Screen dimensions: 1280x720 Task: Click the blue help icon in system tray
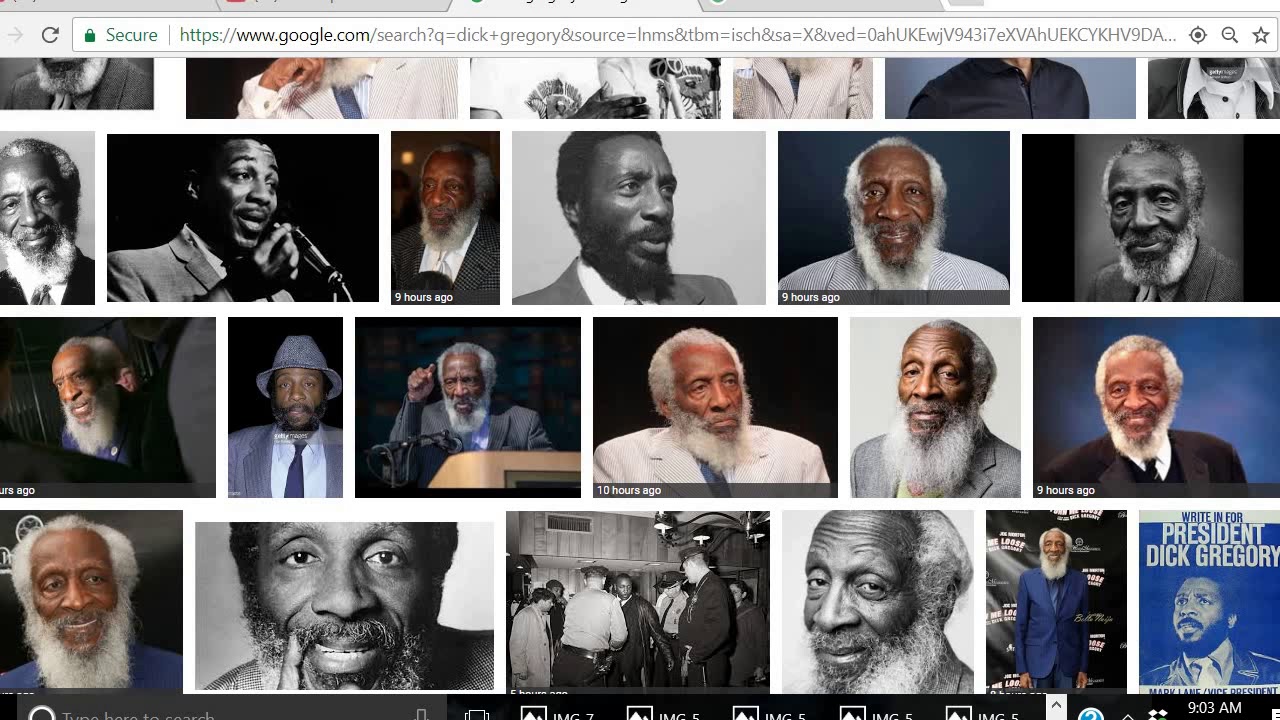pos(1091,714)
